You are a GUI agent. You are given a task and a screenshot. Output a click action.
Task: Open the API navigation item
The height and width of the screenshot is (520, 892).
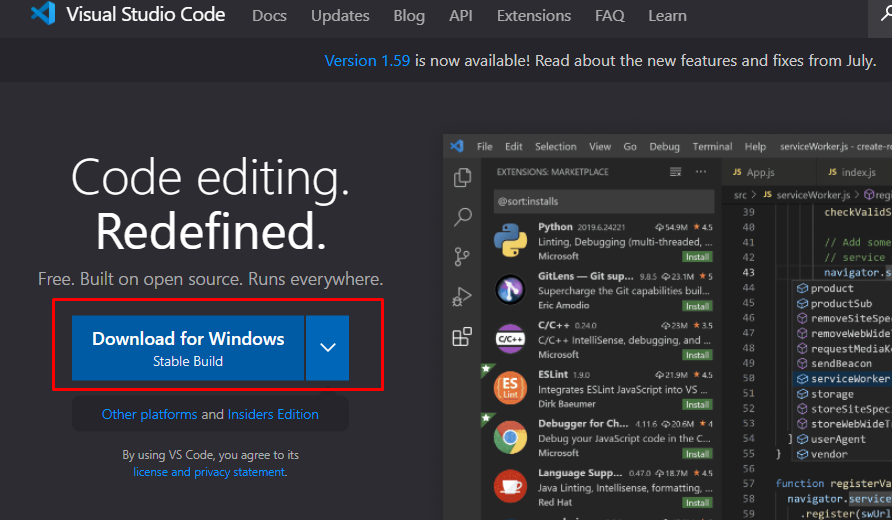click(461, 15)
